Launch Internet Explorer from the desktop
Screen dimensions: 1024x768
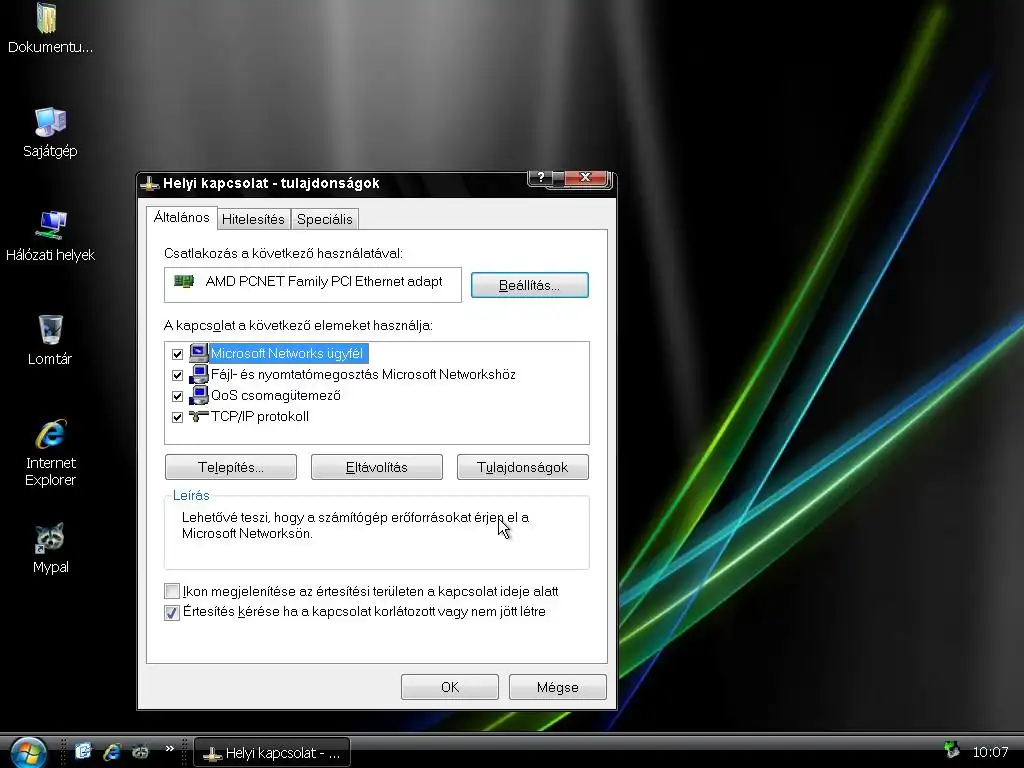[x=50, y=434]
